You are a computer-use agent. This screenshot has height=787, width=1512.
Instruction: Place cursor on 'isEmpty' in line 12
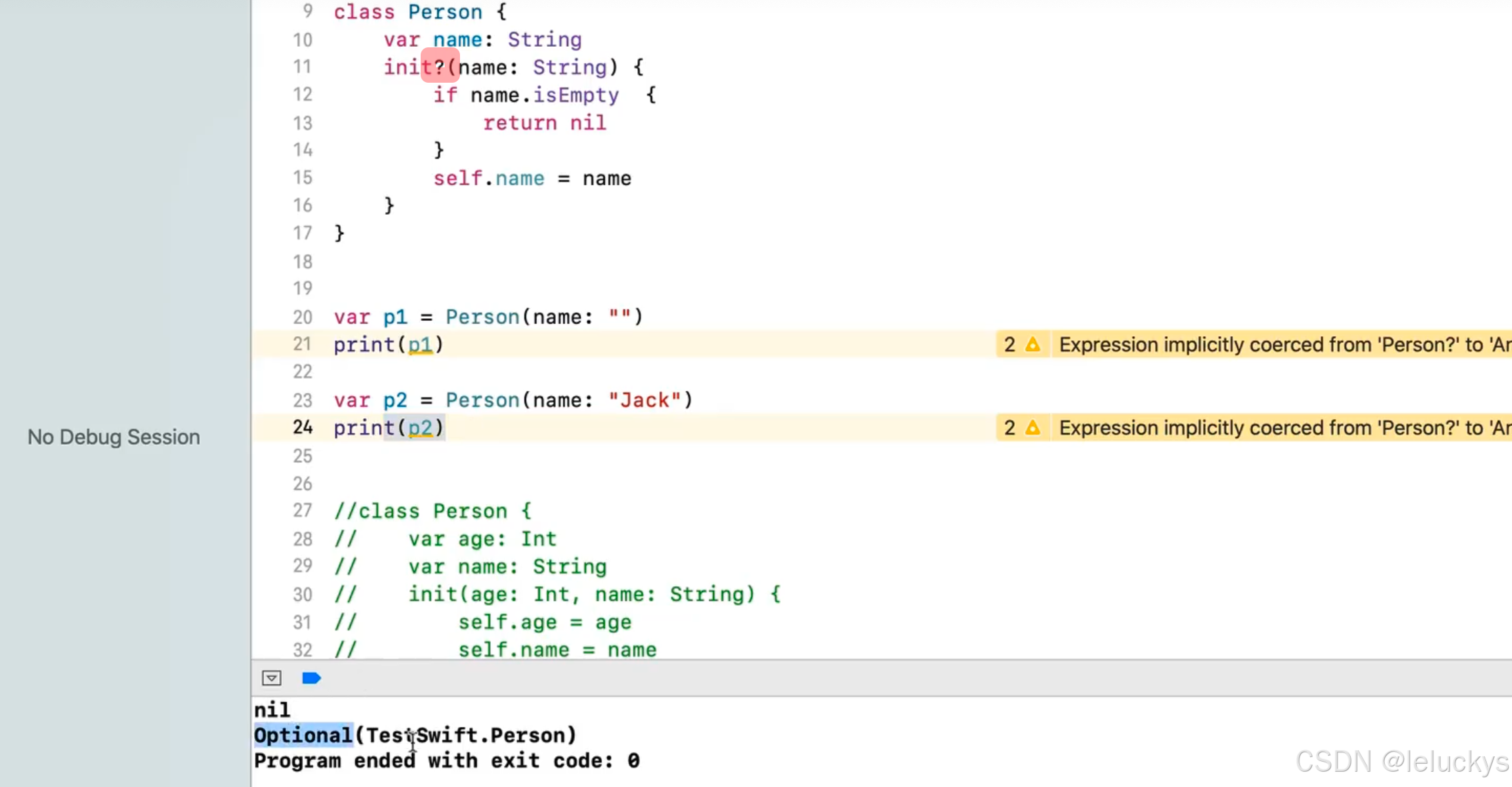[576, 95]
